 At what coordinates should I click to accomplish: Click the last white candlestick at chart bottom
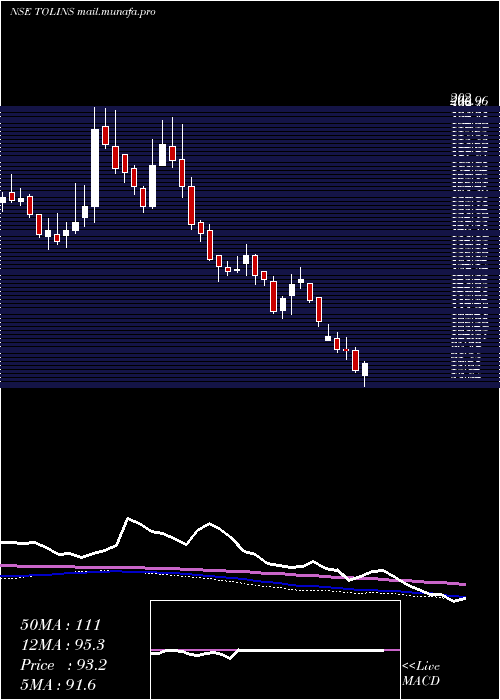(365, 369)
